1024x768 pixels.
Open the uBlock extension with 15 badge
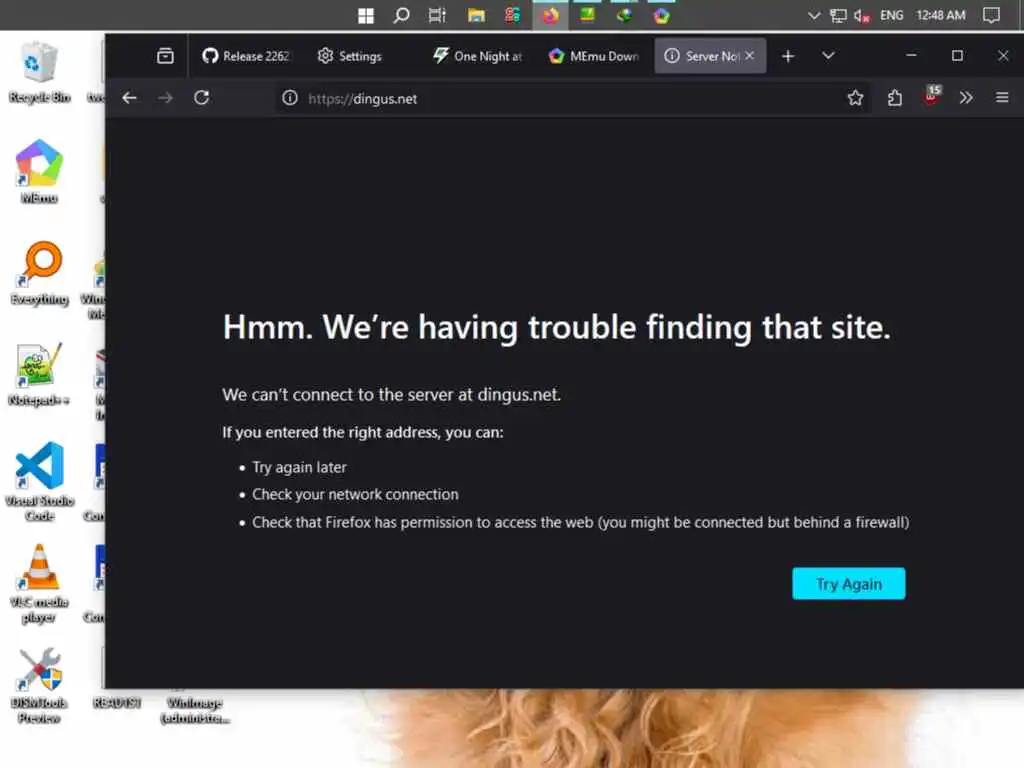click(931, 97)
